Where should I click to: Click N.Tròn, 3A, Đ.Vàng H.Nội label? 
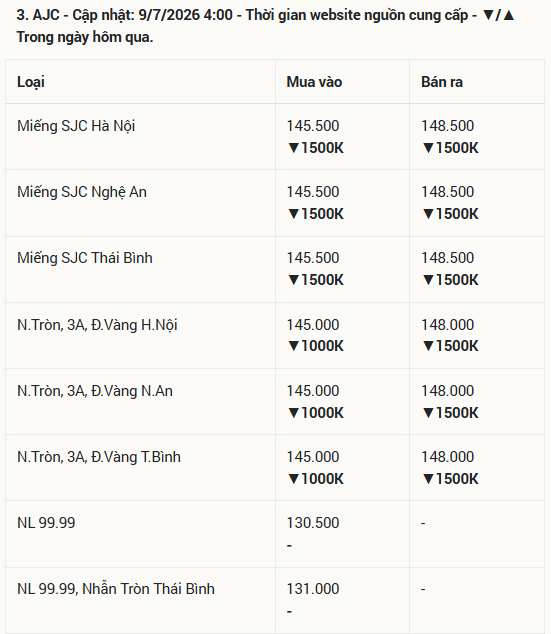97,325
